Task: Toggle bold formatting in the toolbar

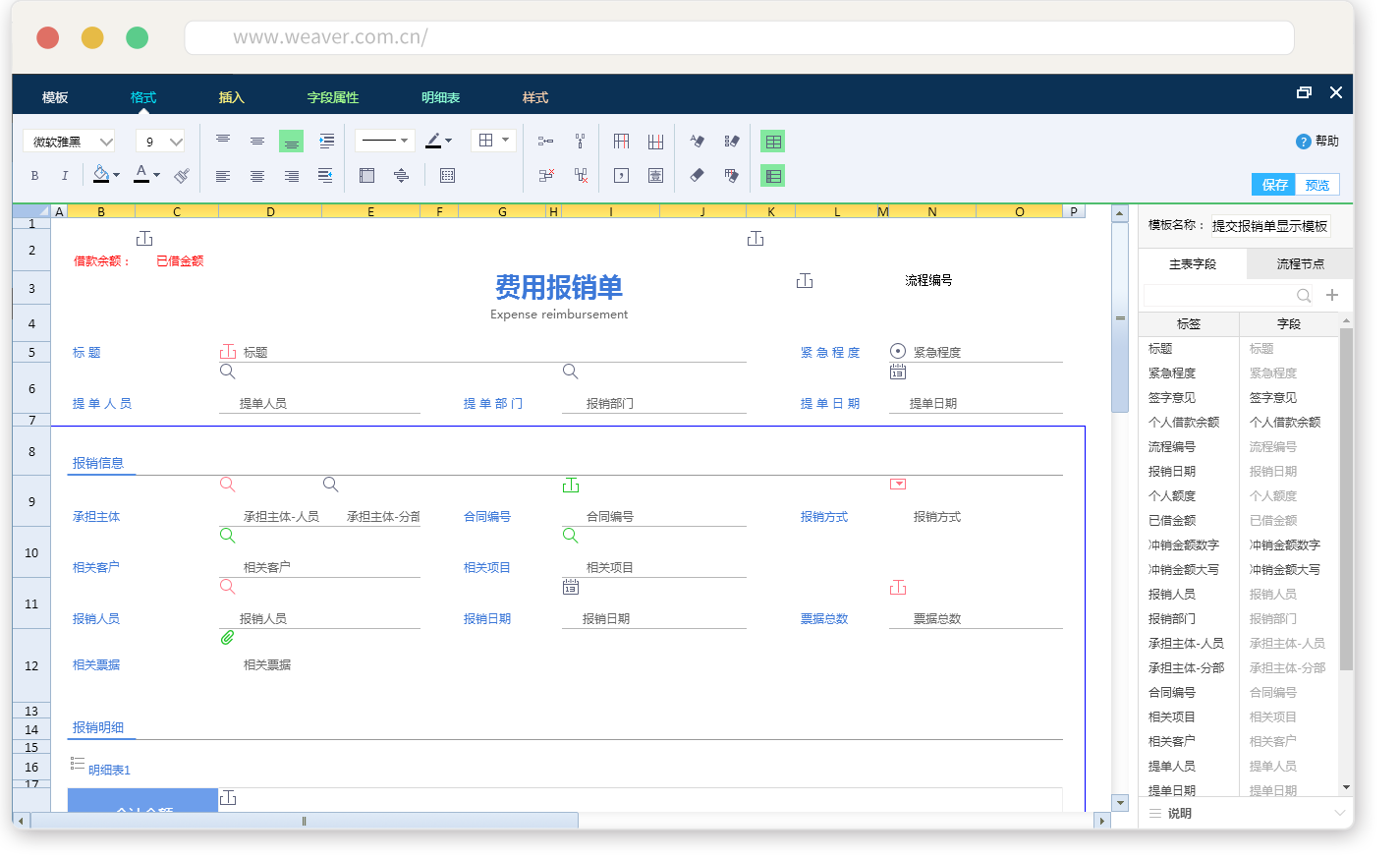Action: [x=34, y=176]
